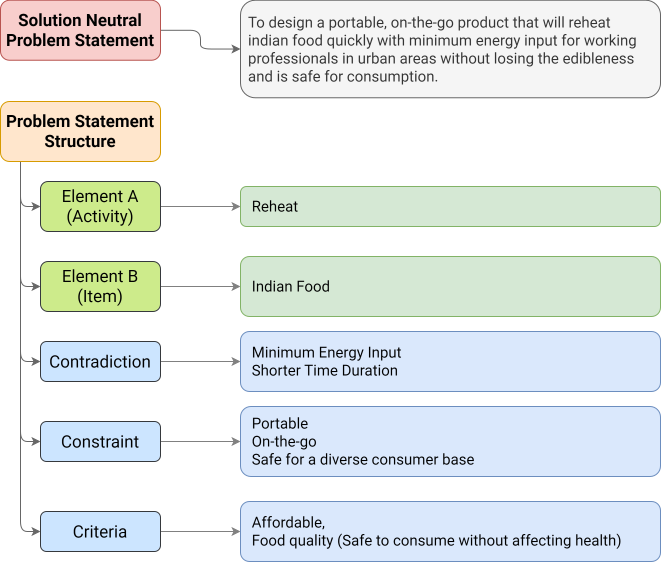Select the arrow from Element B to Indian Food
The image size is (661, 563).
[x=200, y=287]
